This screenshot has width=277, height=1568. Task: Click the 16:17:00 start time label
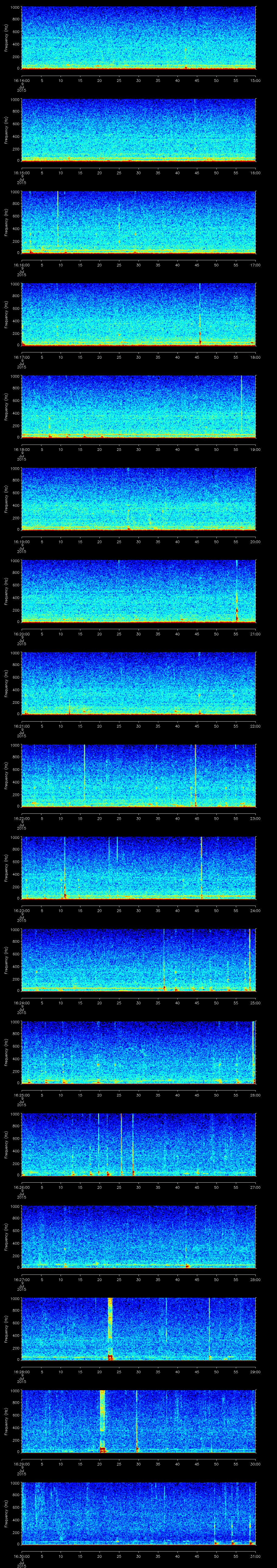[22, 357]
